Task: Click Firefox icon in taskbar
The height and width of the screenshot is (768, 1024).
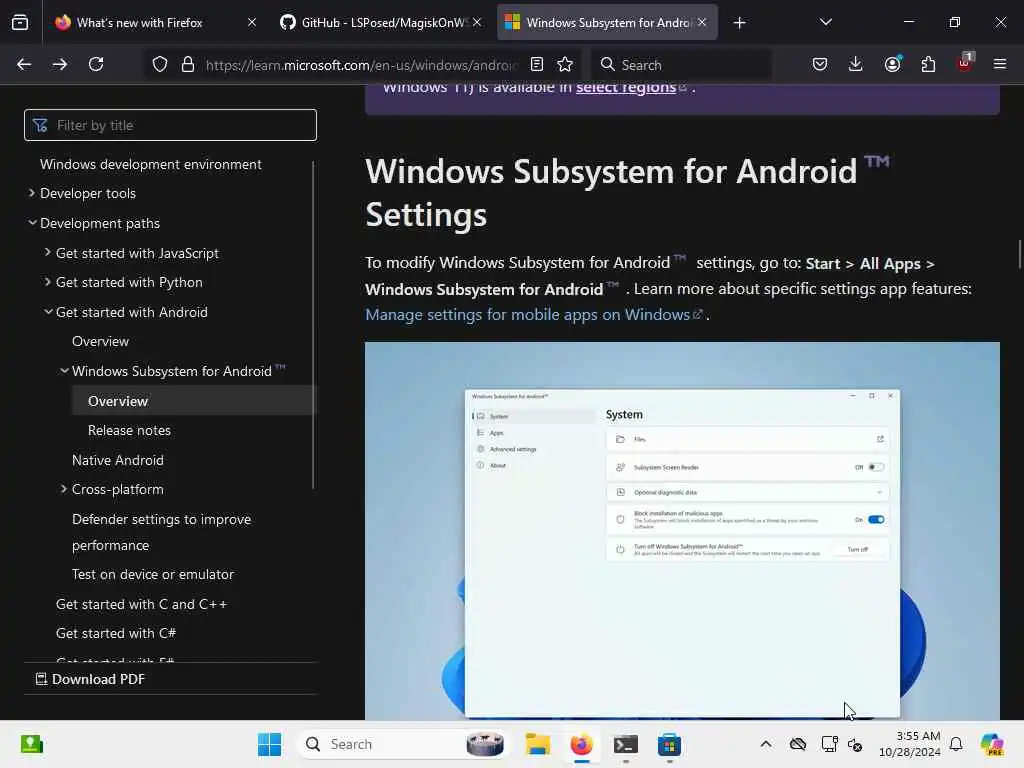Action: 581,744
